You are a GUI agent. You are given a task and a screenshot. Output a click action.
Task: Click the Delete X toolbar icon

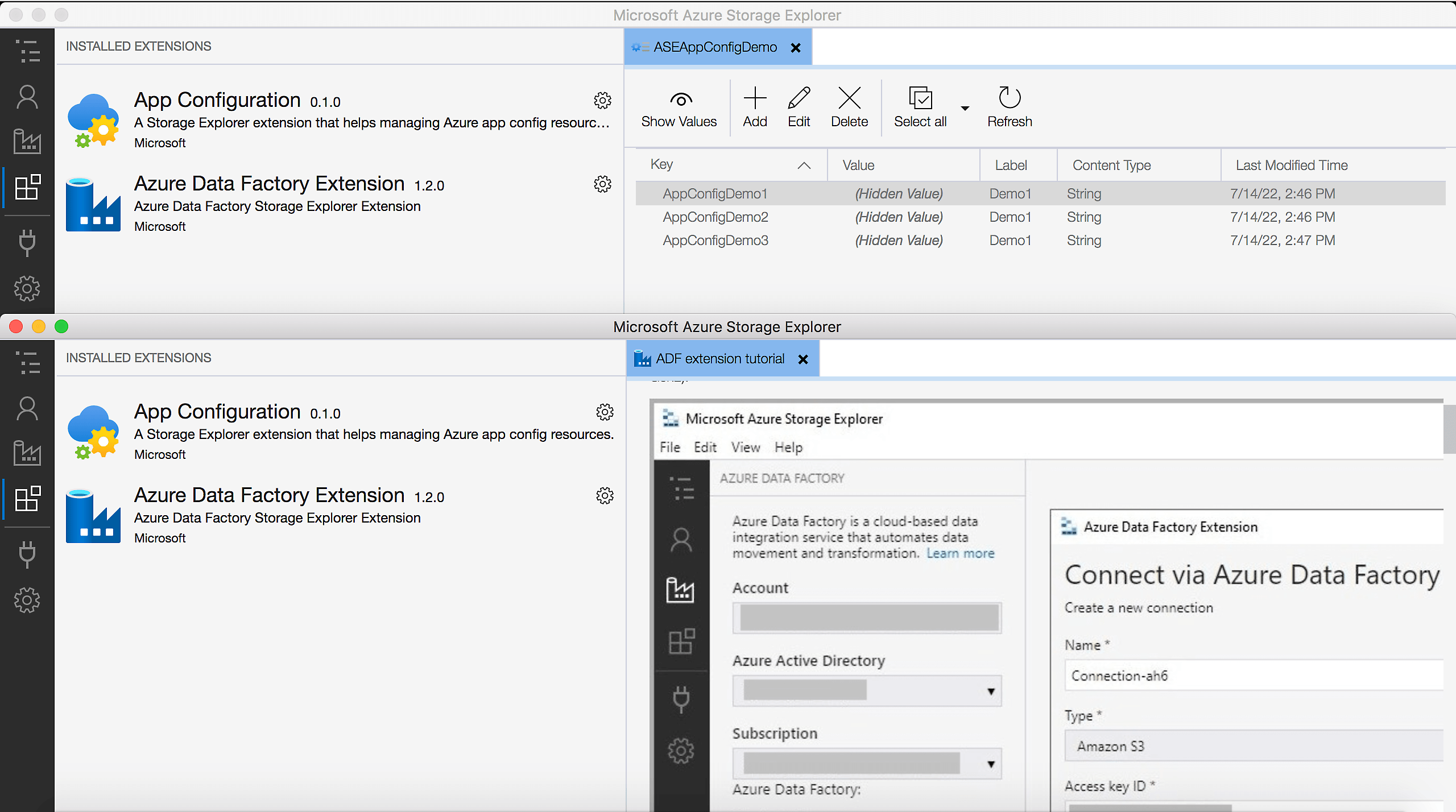click(849, 98)
